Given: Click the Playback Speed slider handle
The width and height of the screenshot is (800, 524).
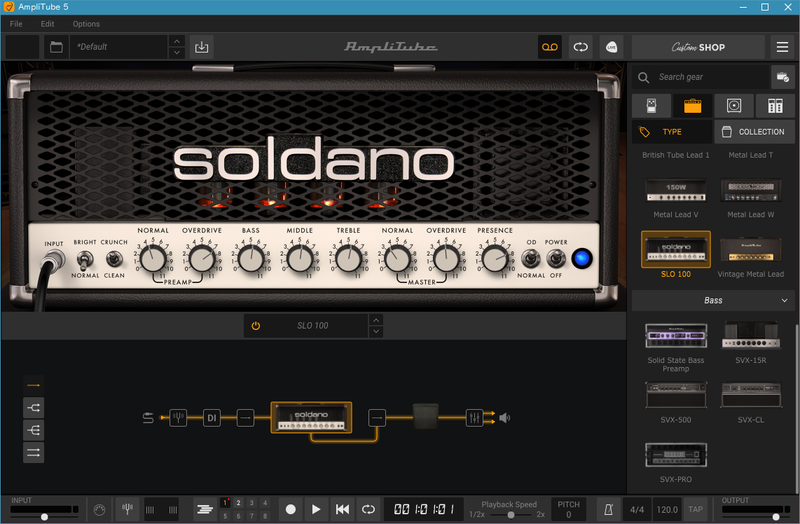Looking at the screenshot, I should (x=511, y=515).
